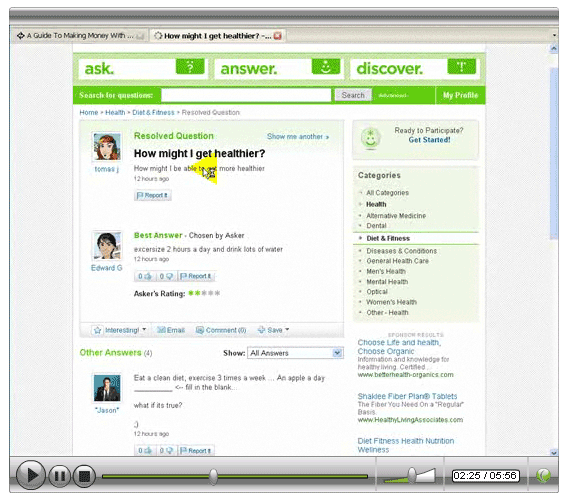Click the green smiley participate icon

[x=371, y=138]
